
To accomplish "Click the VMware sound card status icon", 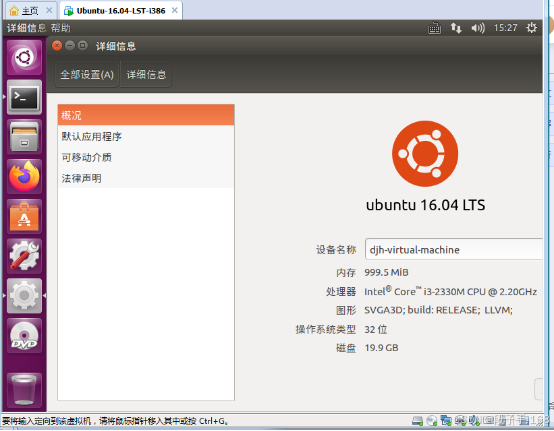I will tap(474, 420).
